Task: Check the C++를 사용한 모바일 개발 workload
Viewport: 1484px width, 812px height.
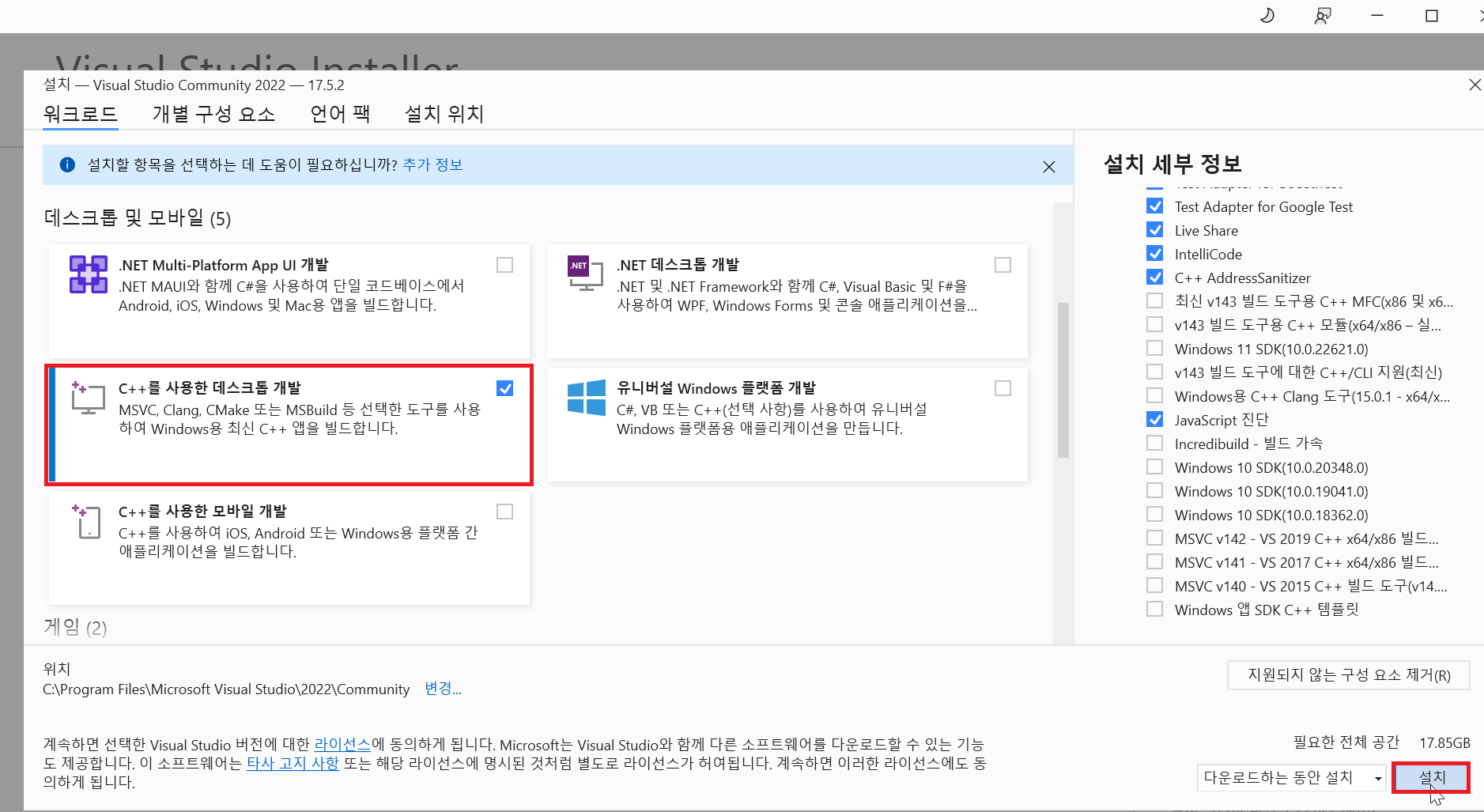Action: click(504, 512)
